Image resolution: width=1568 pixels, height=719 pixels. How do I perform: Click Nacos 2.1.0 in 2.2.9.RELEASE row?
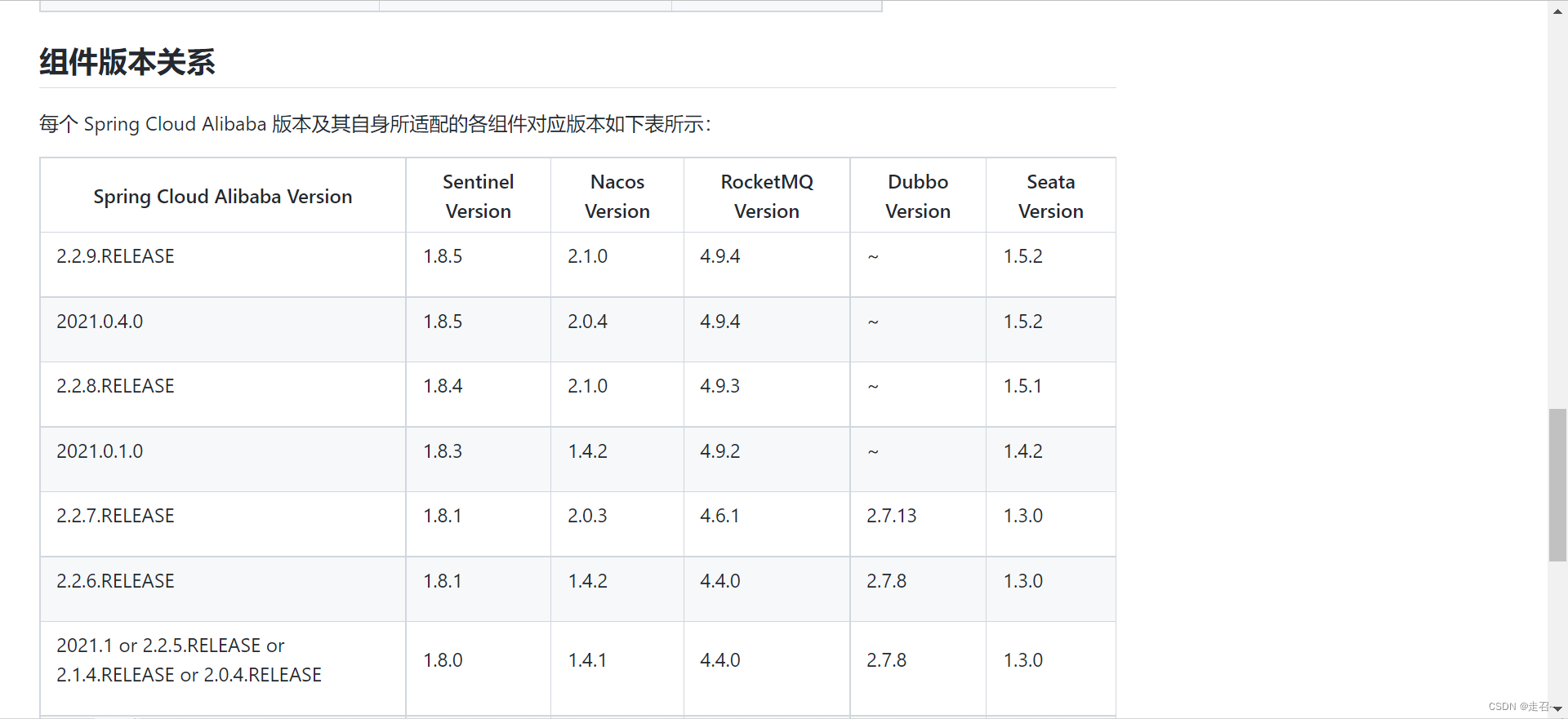587,256
